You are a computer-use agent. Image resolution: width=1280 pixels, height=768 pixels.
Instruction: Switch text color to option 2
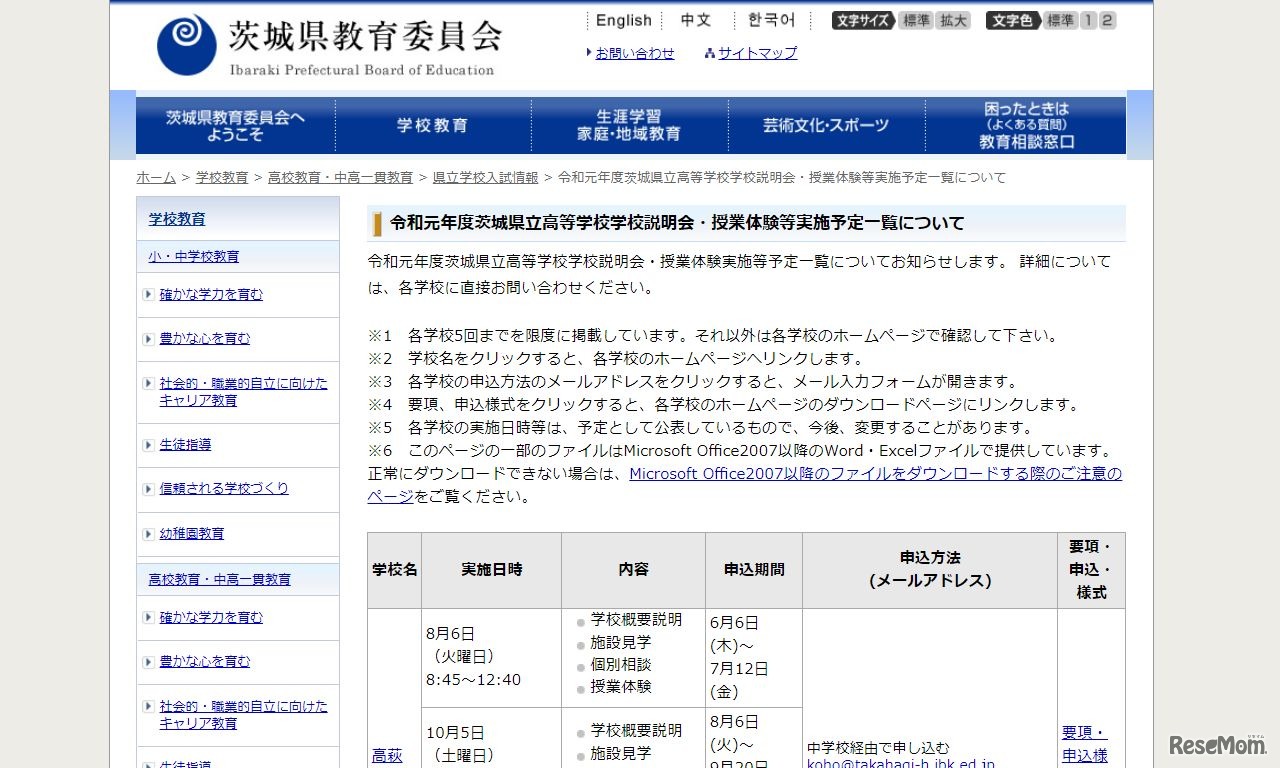pos(1107,21)
